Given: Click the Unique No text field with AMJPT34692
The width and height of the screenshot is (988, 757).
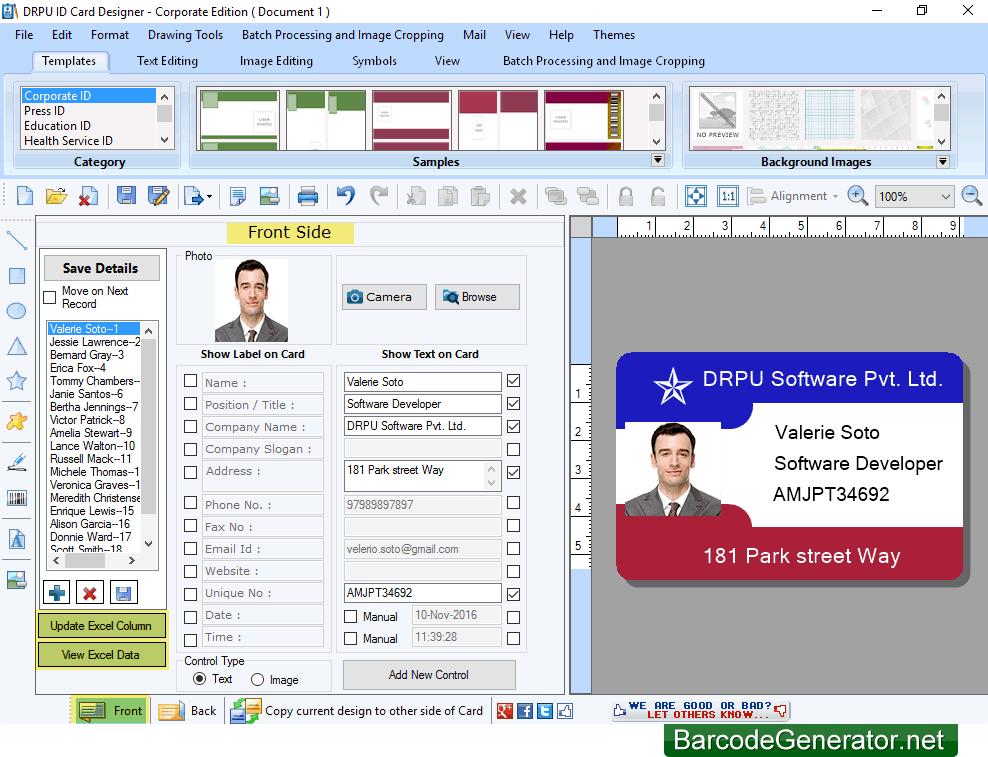Looking at the screenshot, I should pos(423,592).
